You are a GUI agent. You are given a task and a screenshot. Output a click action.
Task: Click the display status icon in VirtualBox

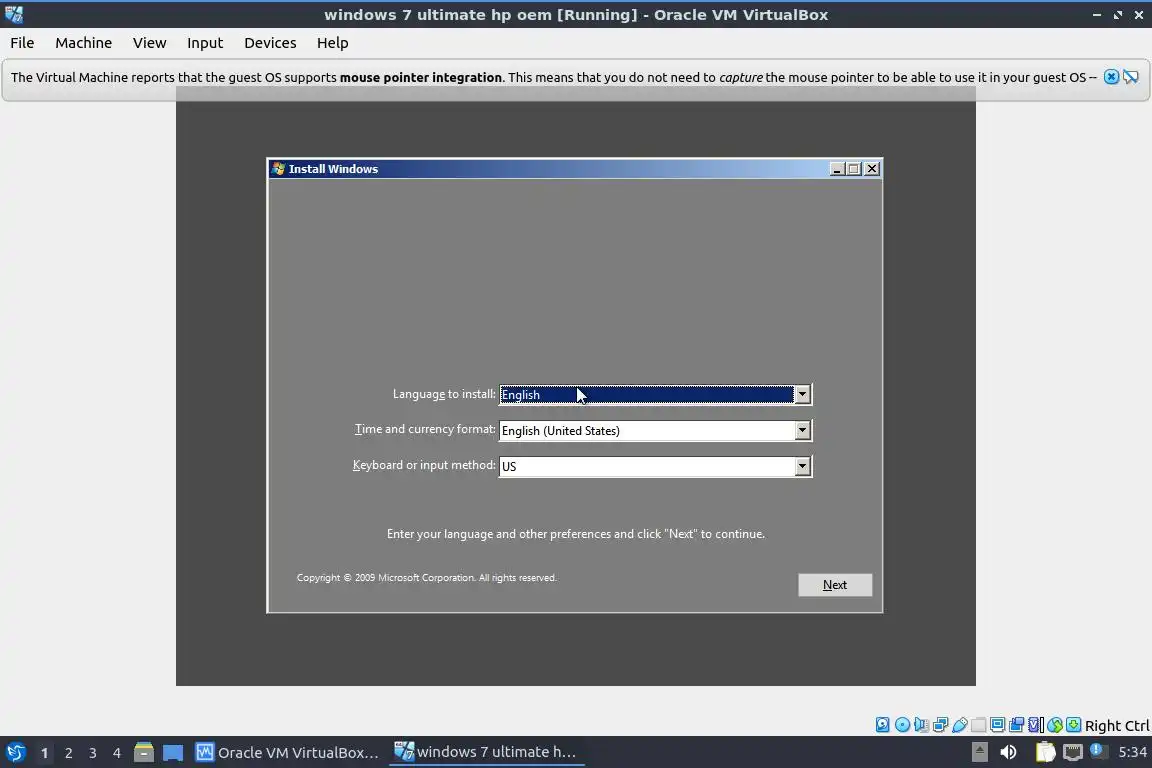pyautogui.click(x=998, y=725)
